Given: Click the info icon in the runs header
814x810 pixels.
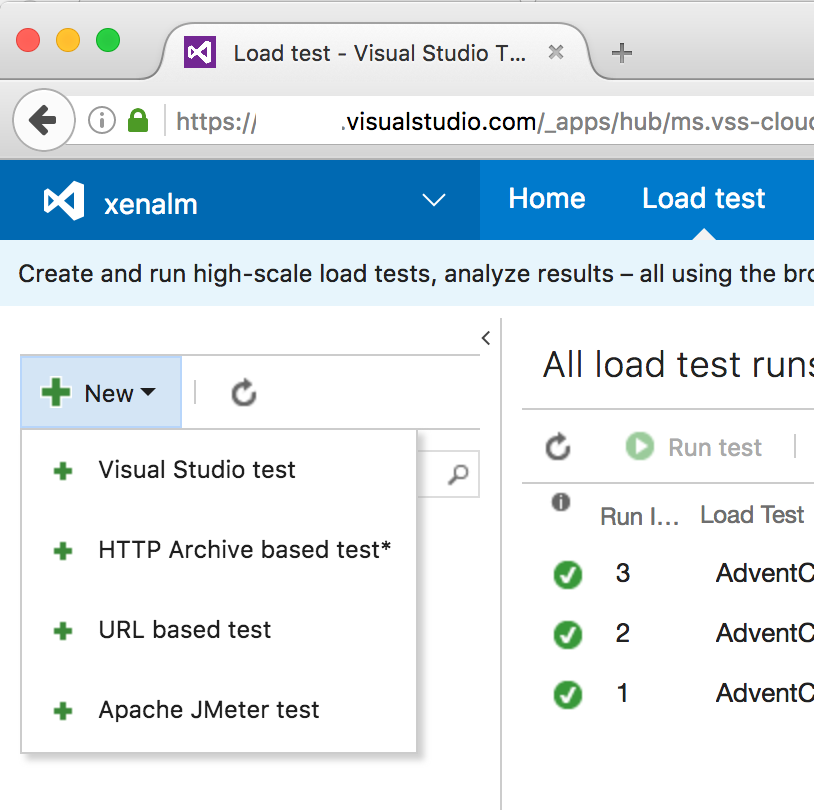Looking at the screenshot, I should click(x=561, y=503).
